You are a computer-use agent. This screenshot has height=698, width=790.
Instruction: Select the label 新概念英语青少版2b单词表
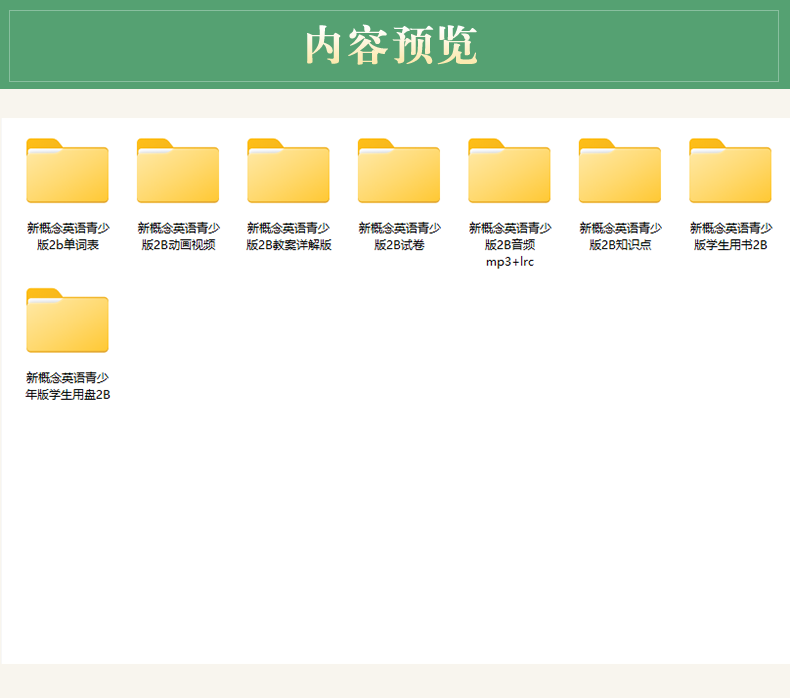click(68, 236)
